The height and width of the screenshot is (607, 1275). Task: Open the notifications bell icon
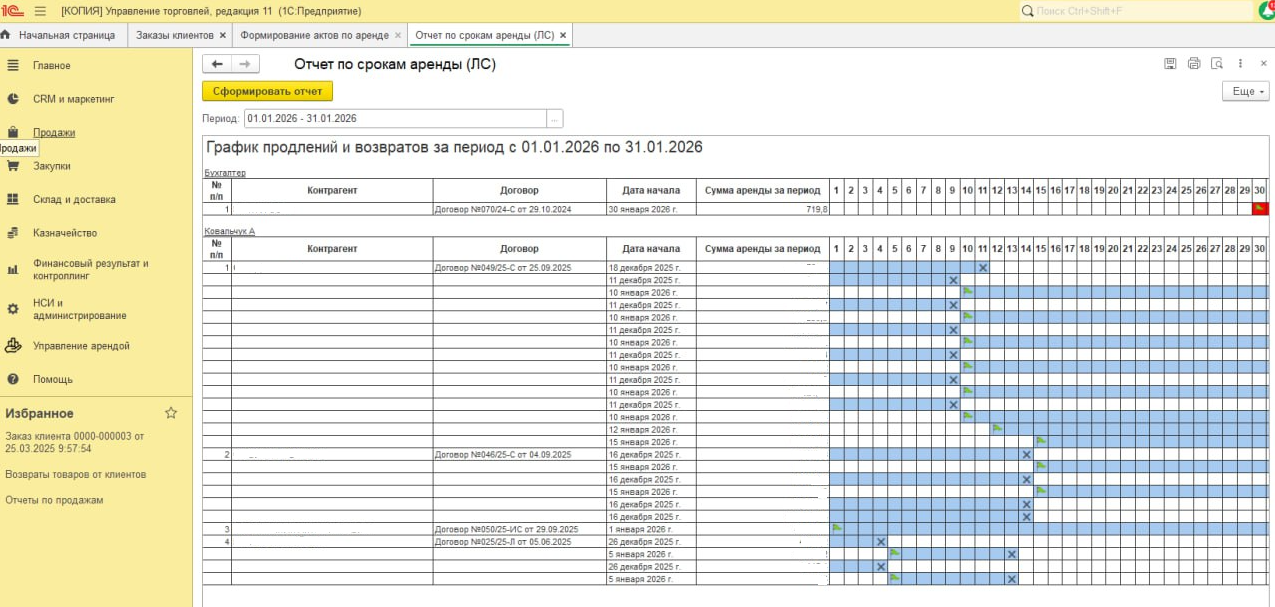pos(1266,10)
